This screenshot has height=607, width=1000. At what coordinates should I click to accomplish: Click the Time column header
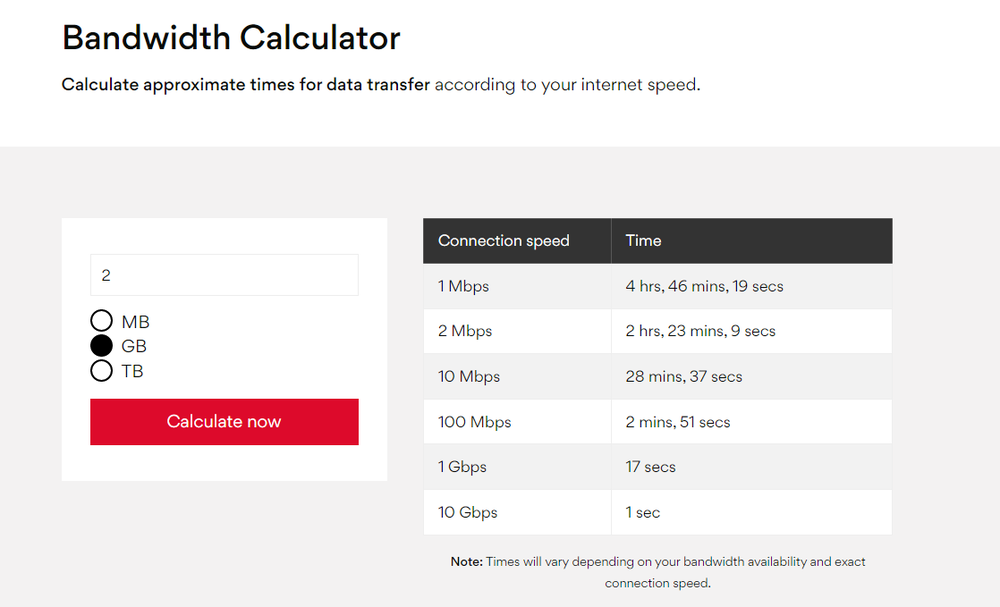[644, 241]
